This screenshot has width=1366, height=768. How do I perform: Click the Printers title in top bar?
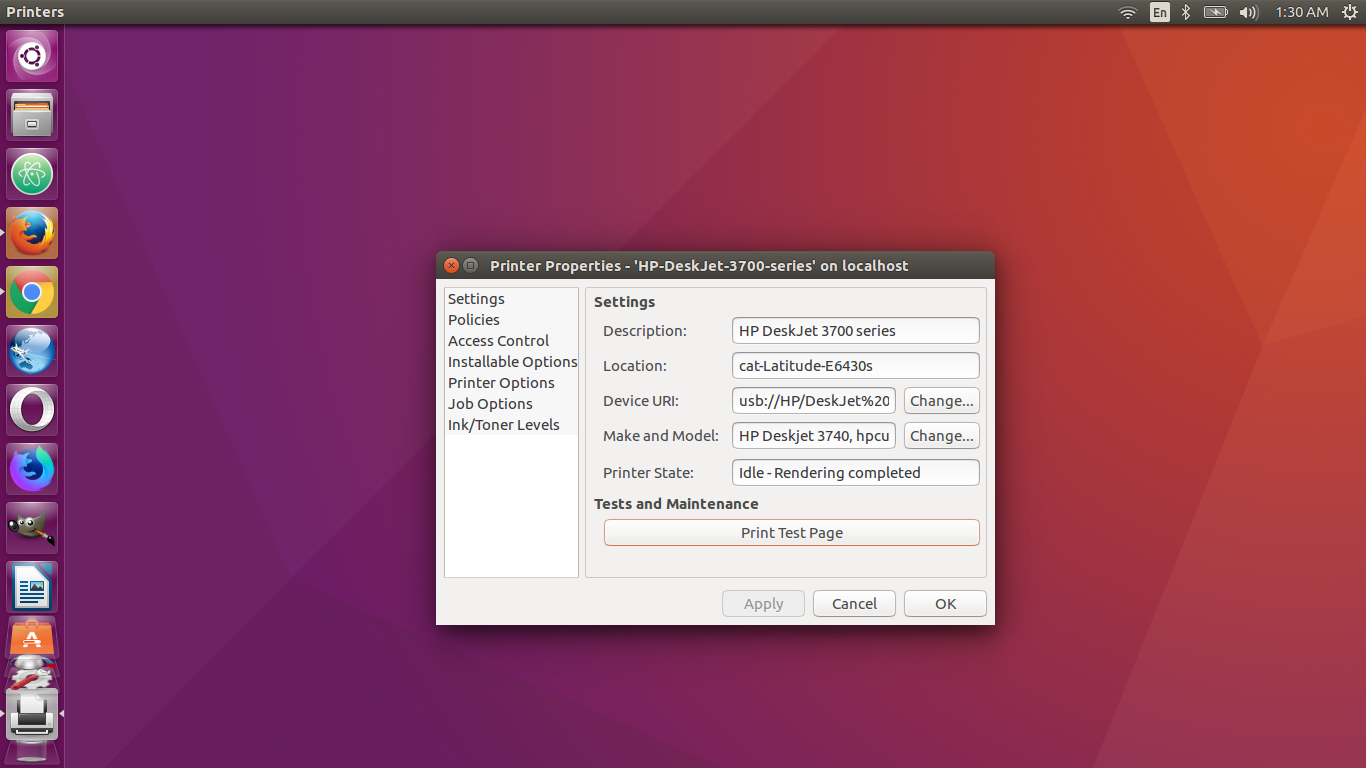35,12
